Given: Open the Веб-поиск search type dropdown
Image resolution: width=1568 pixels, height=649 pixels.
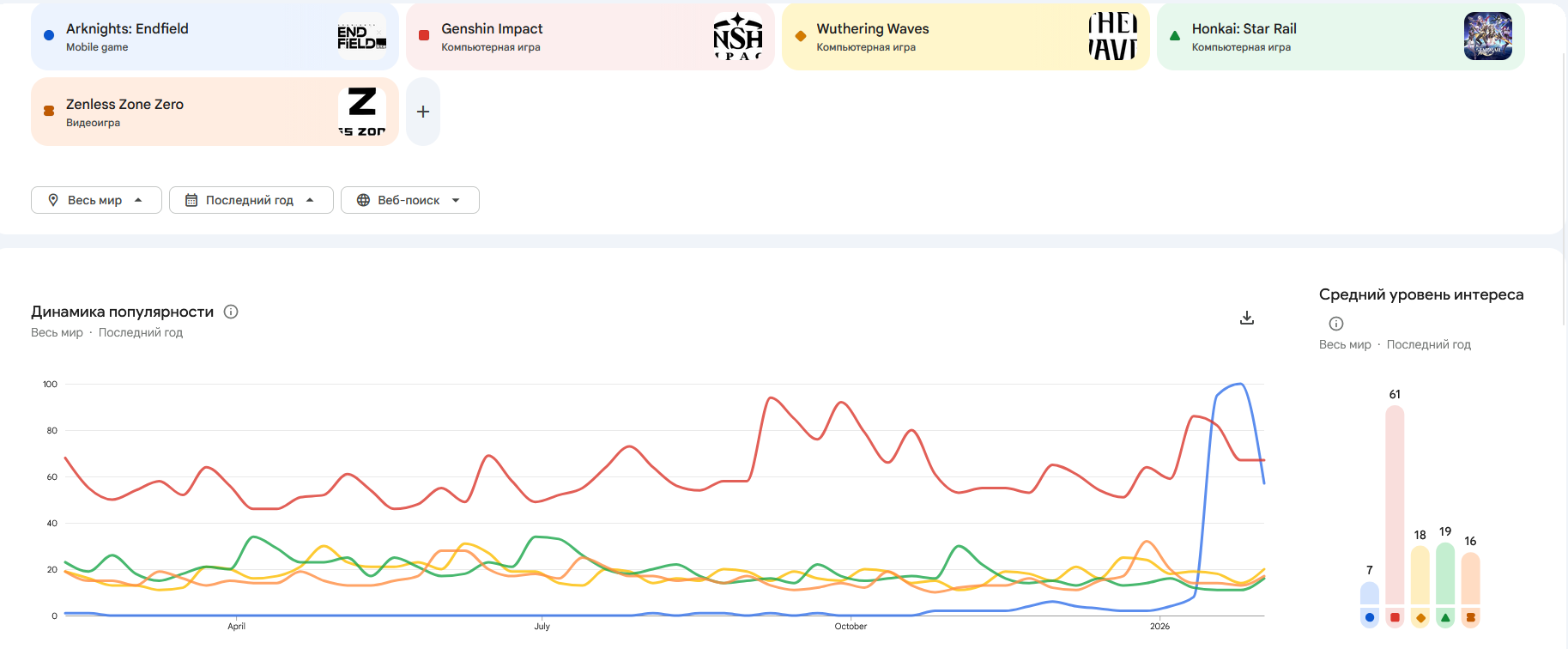Looking at the screenshot, I should pyautogui.click(x=409, y=200).
